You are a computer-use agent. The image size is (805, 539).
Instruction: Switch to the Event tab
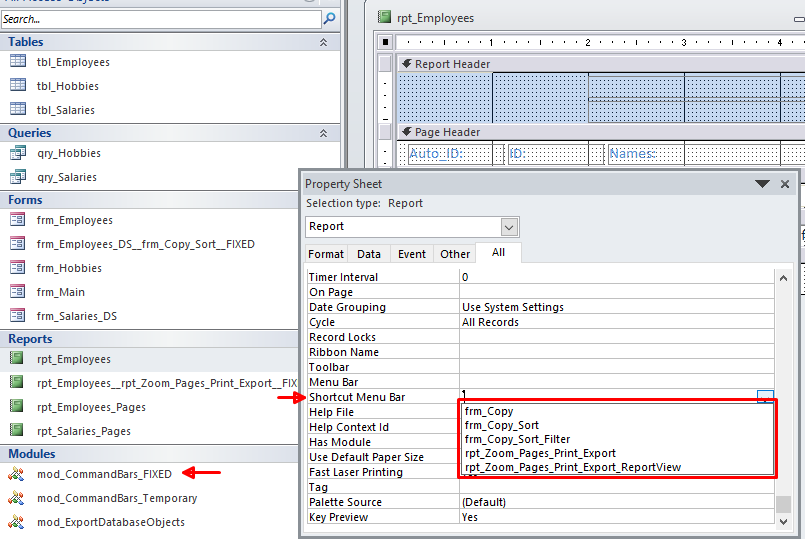point(412,254)
